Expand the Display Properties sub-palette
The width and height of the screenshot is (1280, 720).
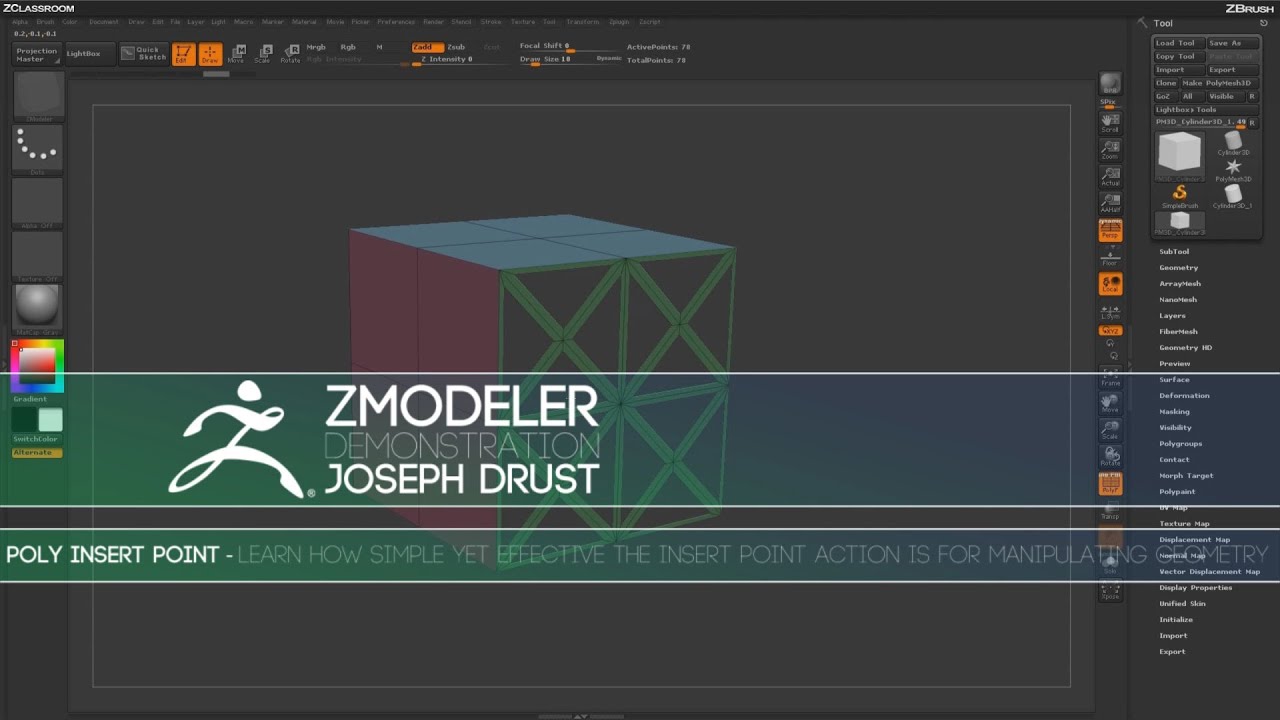1195,588
